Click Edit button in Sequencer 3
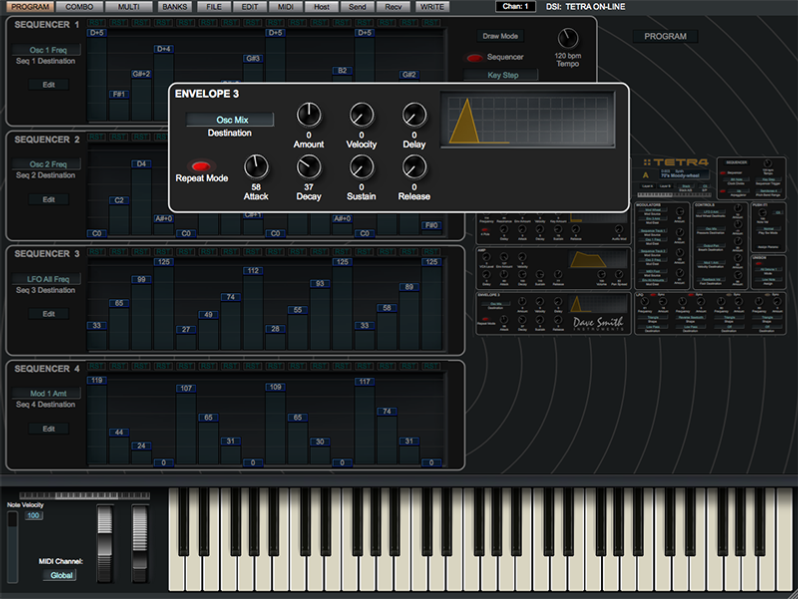The width and height of the screenshot is (798, 600). tap(47, 314)
